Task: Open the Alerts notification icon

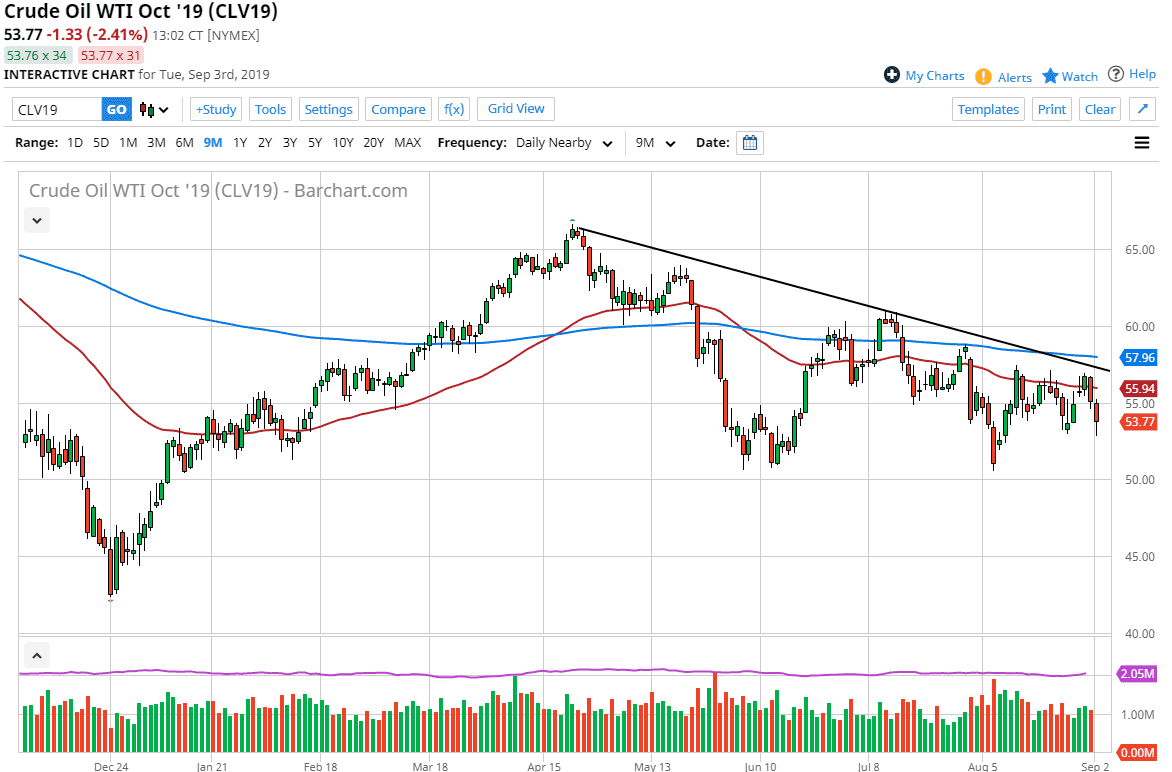Action: [984, 76]
